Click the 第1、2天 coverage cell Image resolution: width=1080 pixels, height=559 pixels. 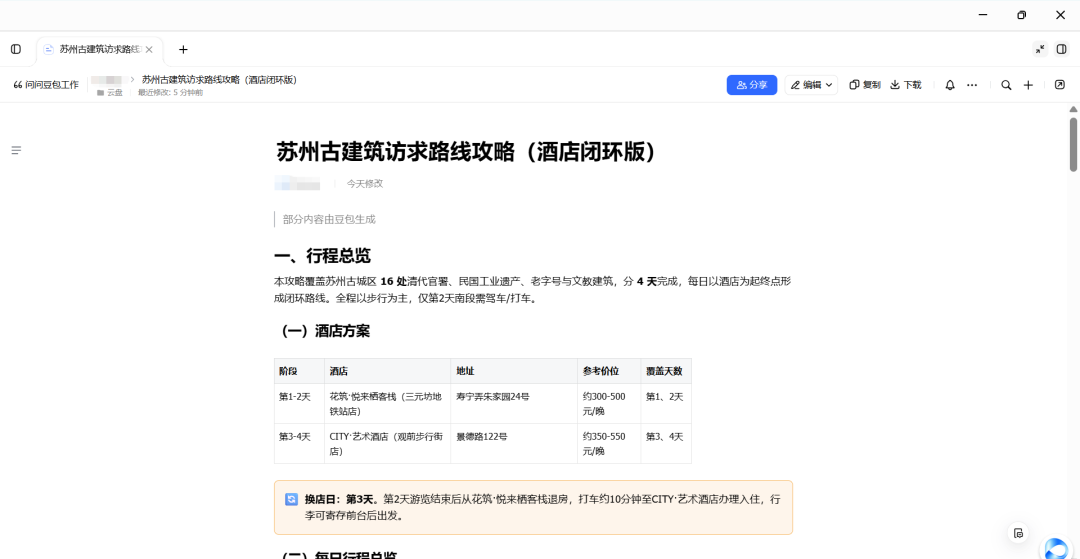click(x=666, y=403)
